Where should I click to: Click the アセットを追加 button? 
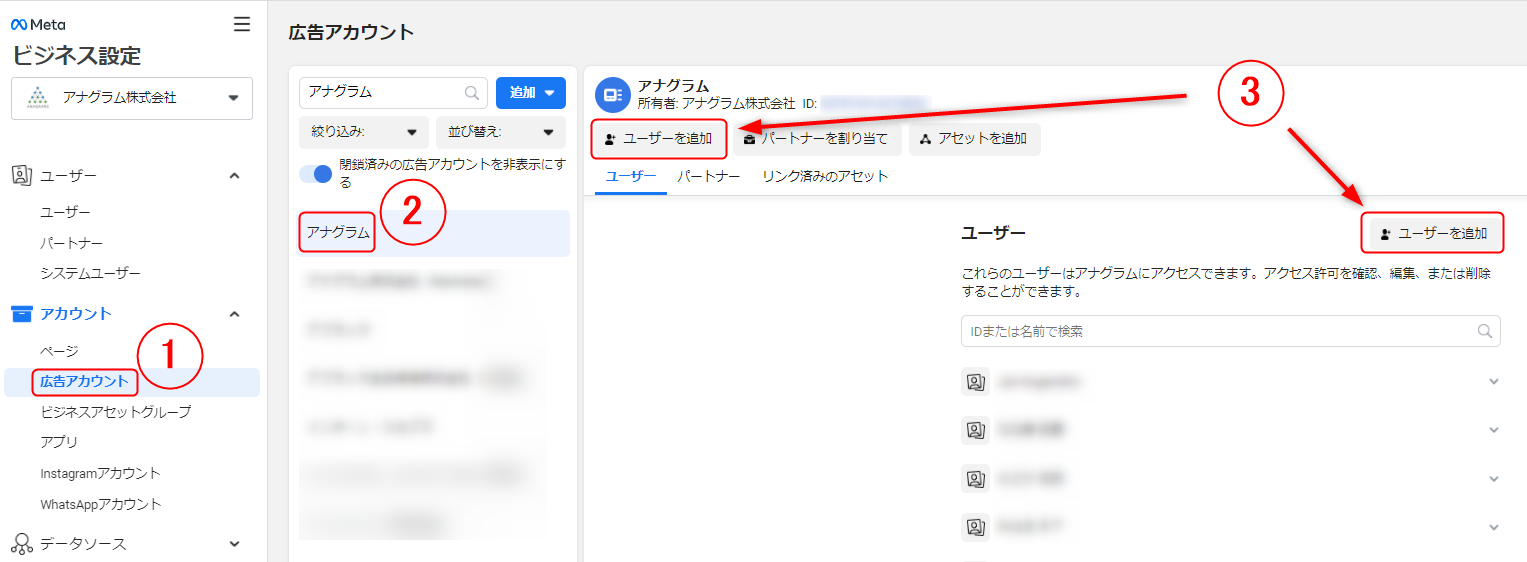[974, 139]
